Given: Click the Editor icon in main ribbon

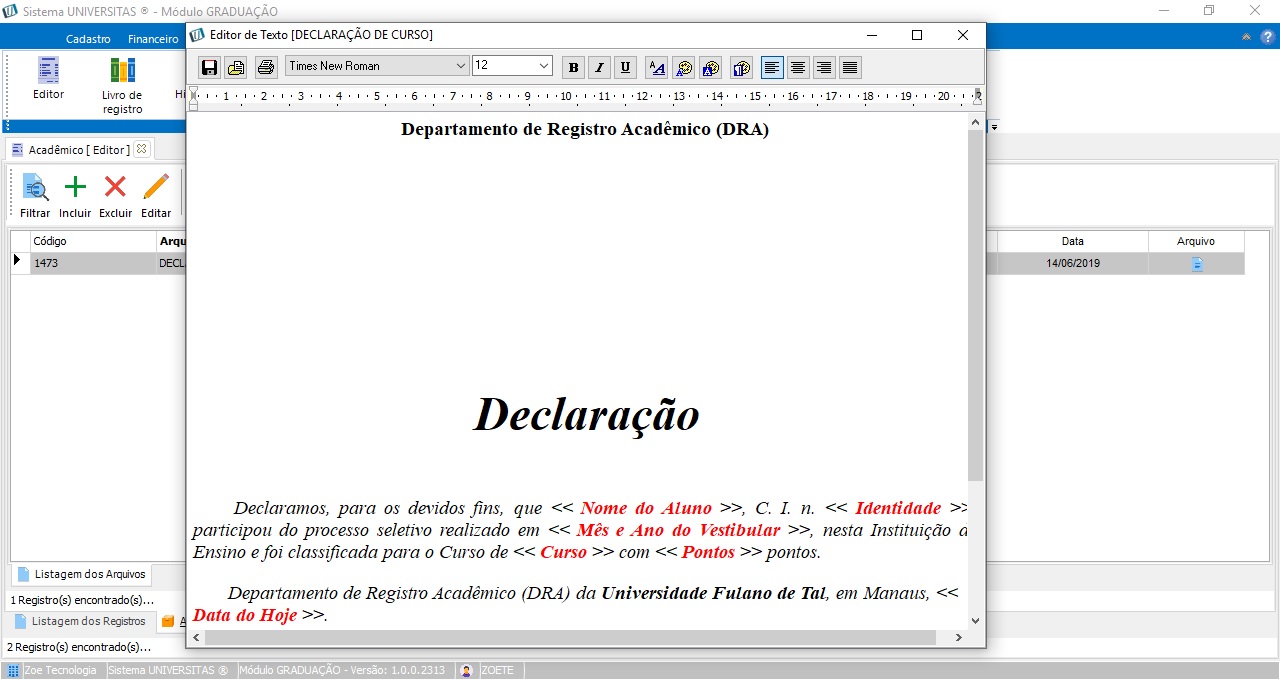Looking at the screenshot, I should [x=48, y=79].
